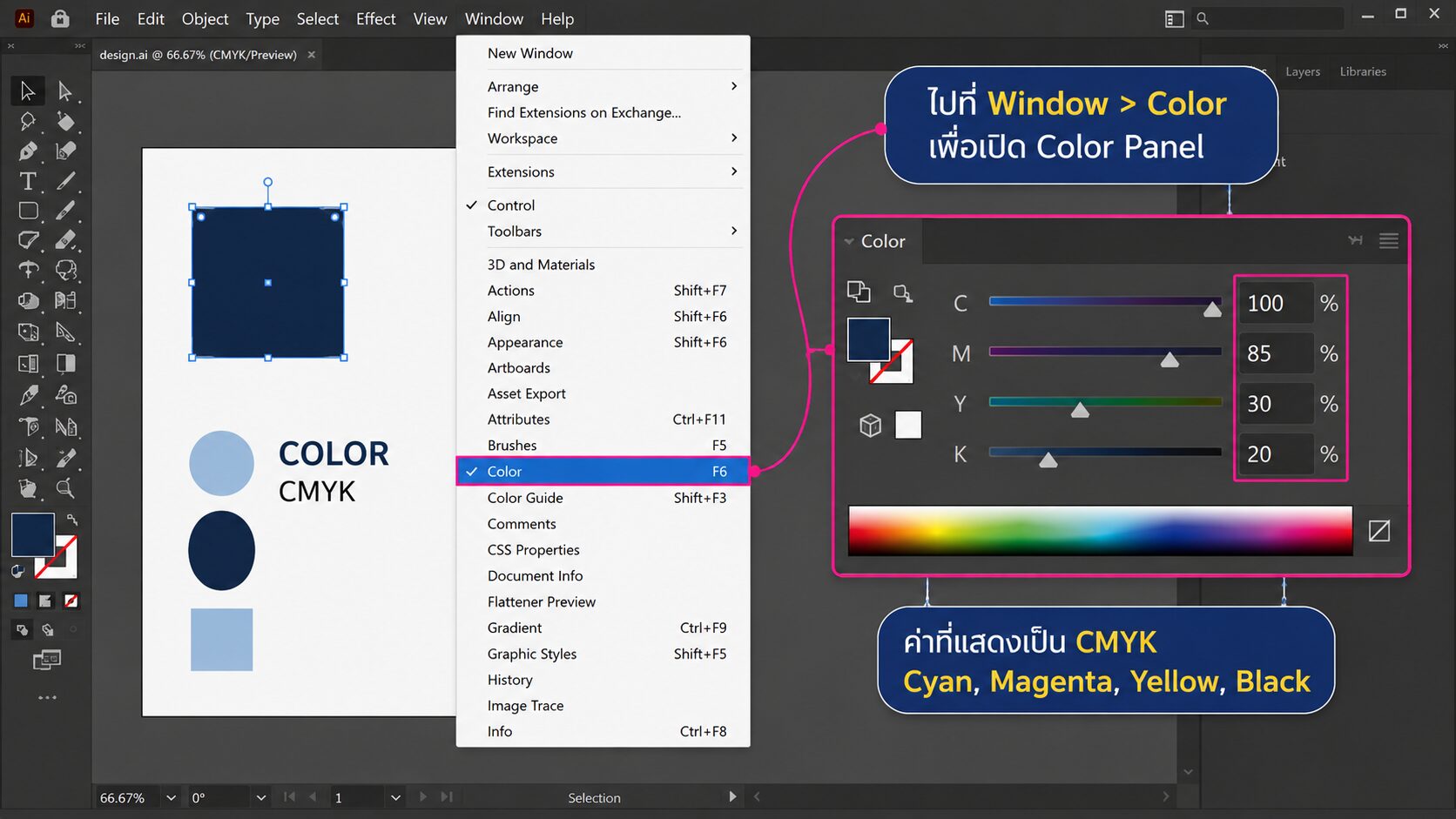Open the status bar Selection arrow menu

coord(732,796)
